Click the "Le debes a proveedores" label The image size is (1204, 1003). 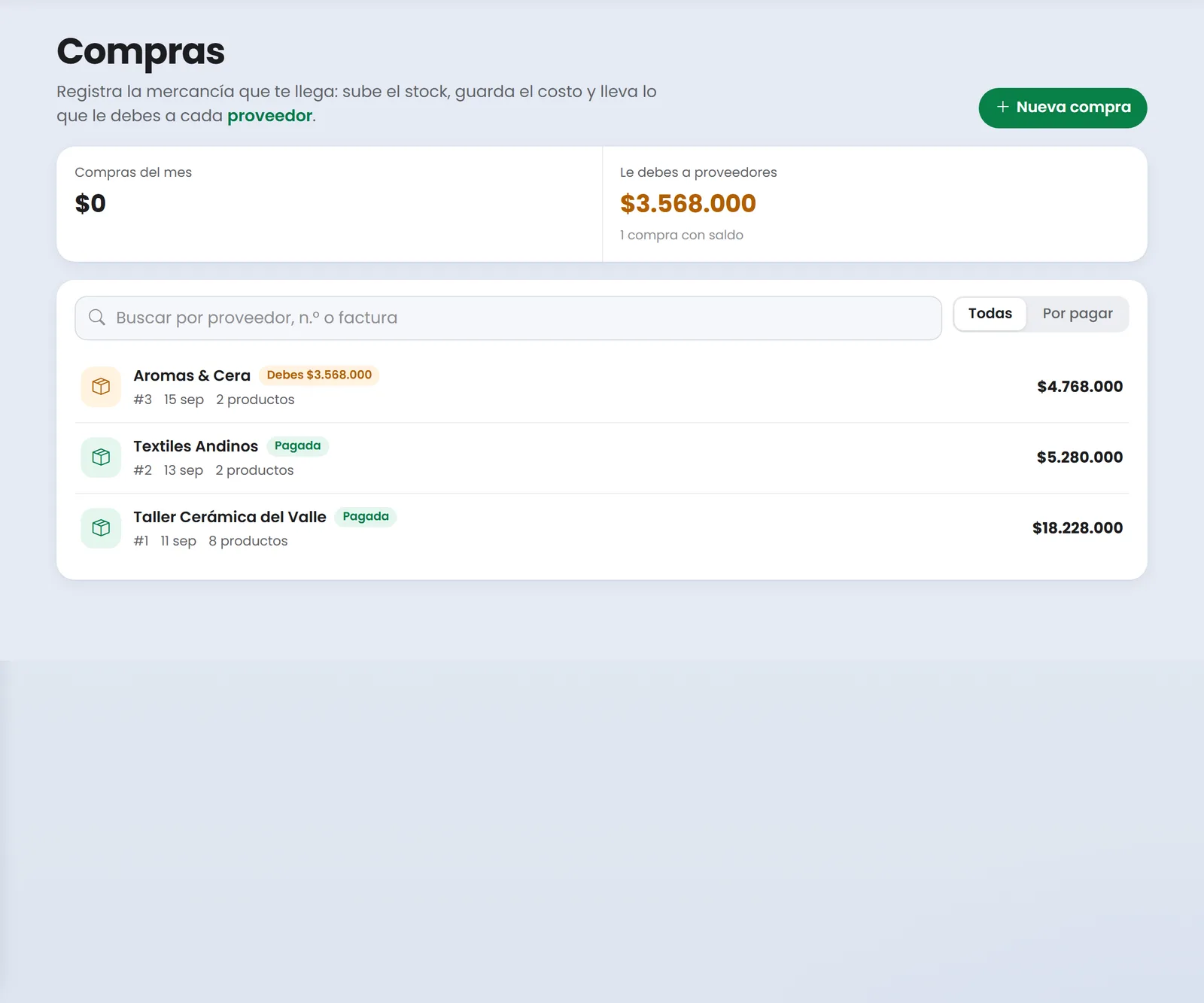click(x=698, y=172)
